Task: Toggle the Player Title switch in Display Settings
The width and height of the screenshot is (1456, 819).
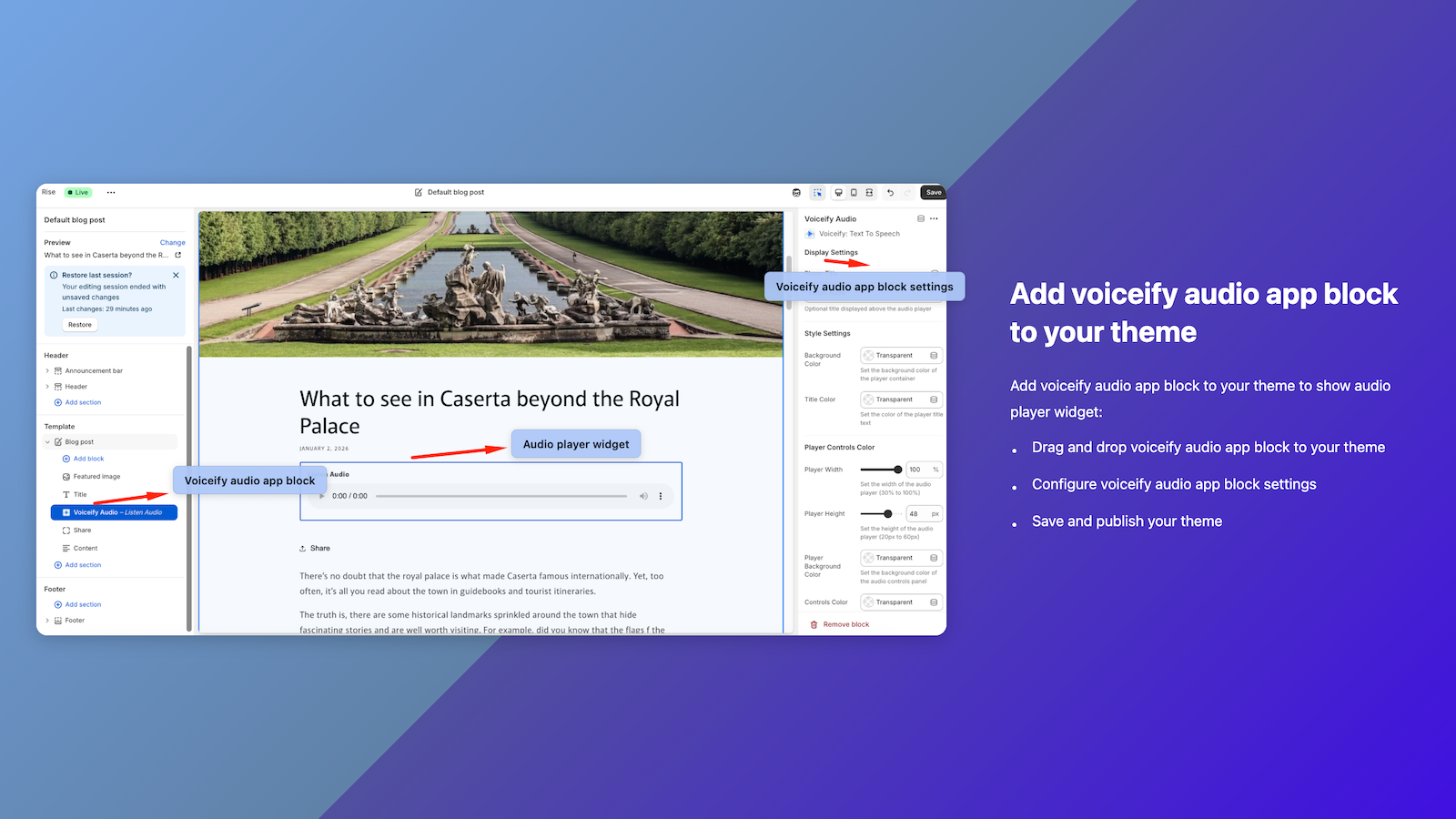Action: click(934, 273)
